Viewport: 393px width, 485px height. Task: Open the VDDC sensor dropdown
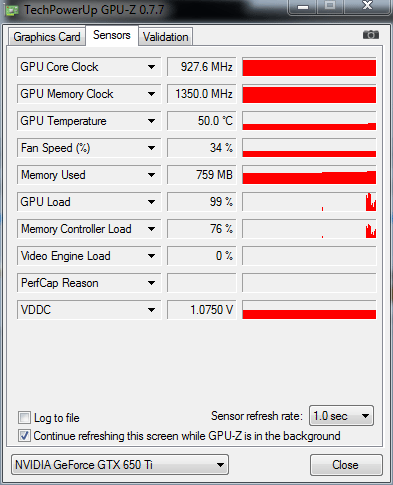coord(151,310)
